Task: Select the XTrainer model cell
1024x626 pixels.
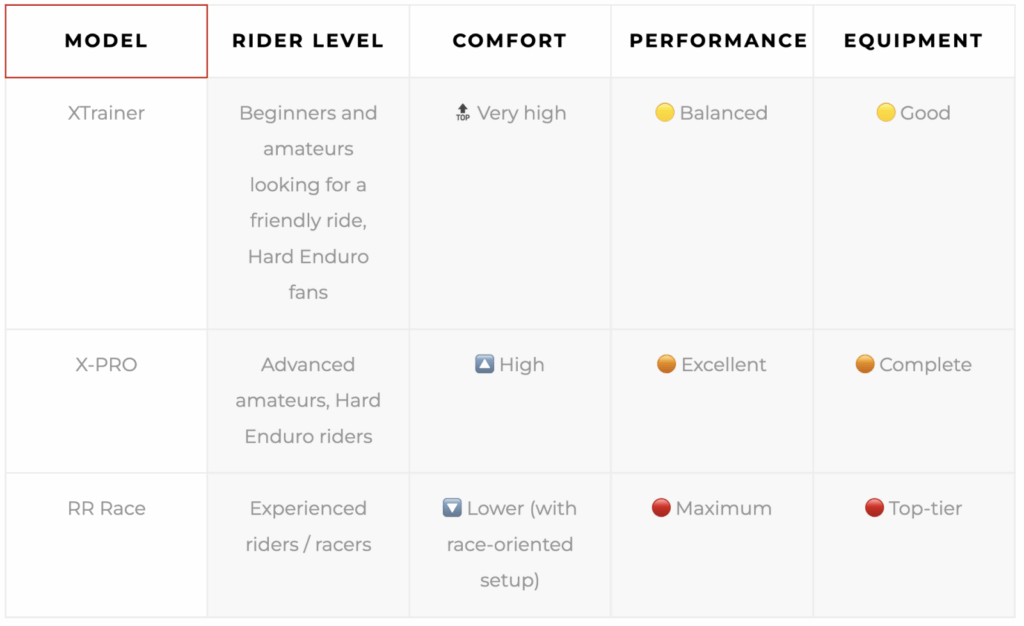Action: coord(106,203)
